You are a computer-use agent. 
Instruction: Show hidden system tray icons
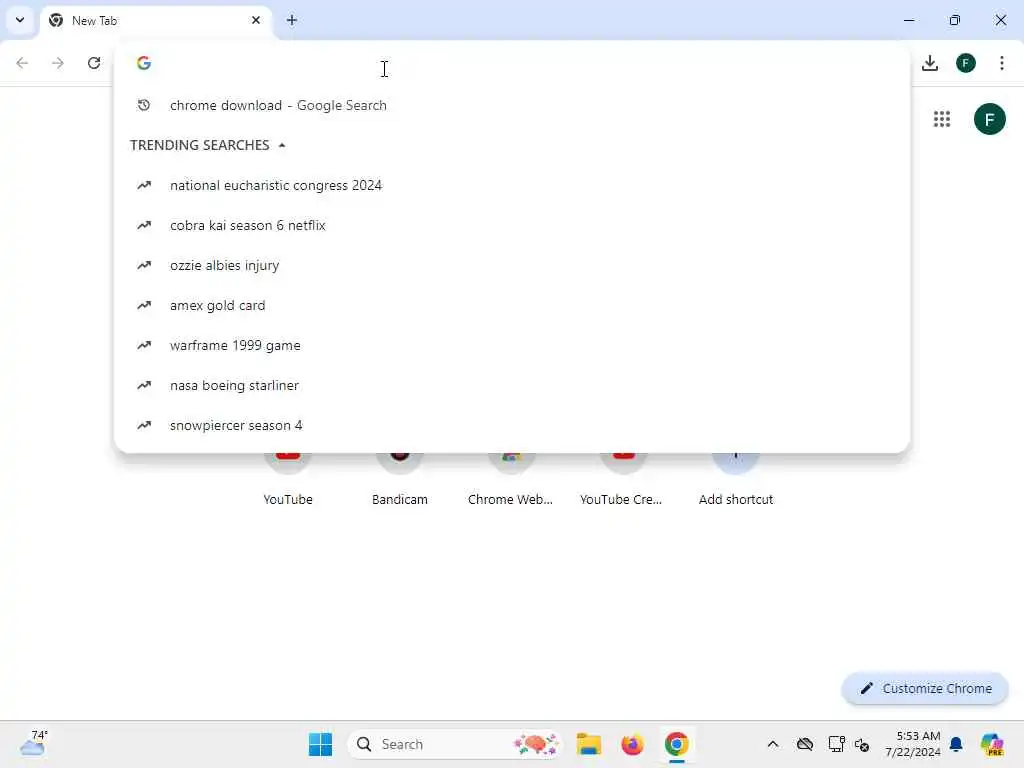click(x=773, y=744)
